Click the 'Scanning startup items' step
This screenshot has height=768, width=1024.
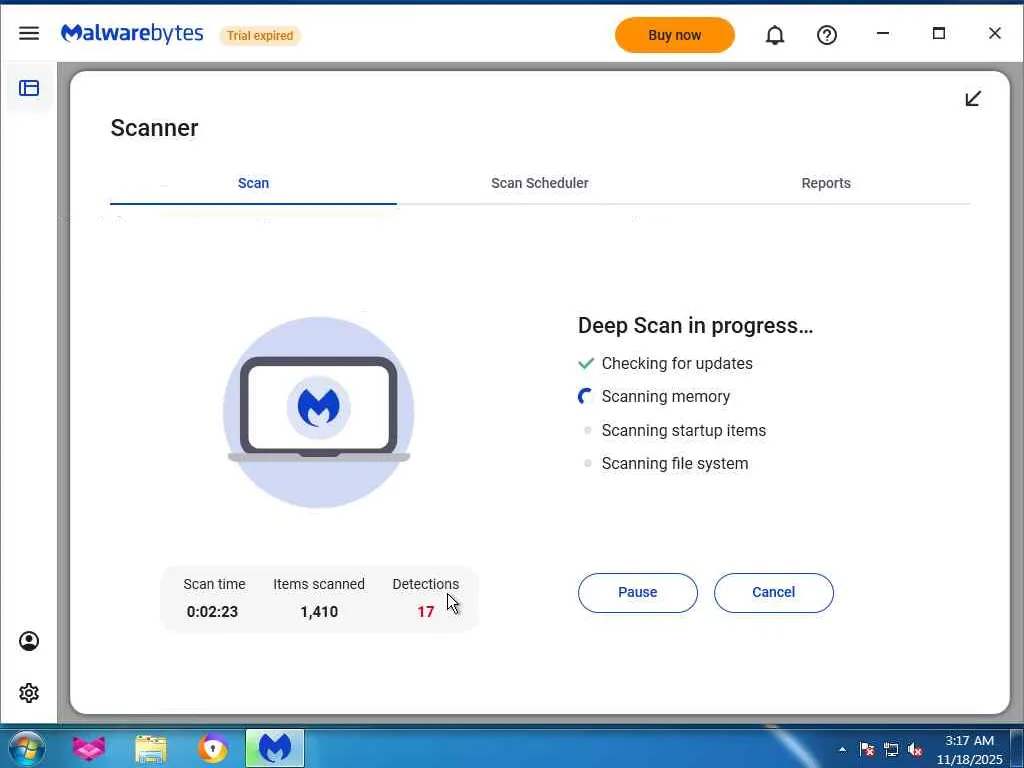[683, 430]
